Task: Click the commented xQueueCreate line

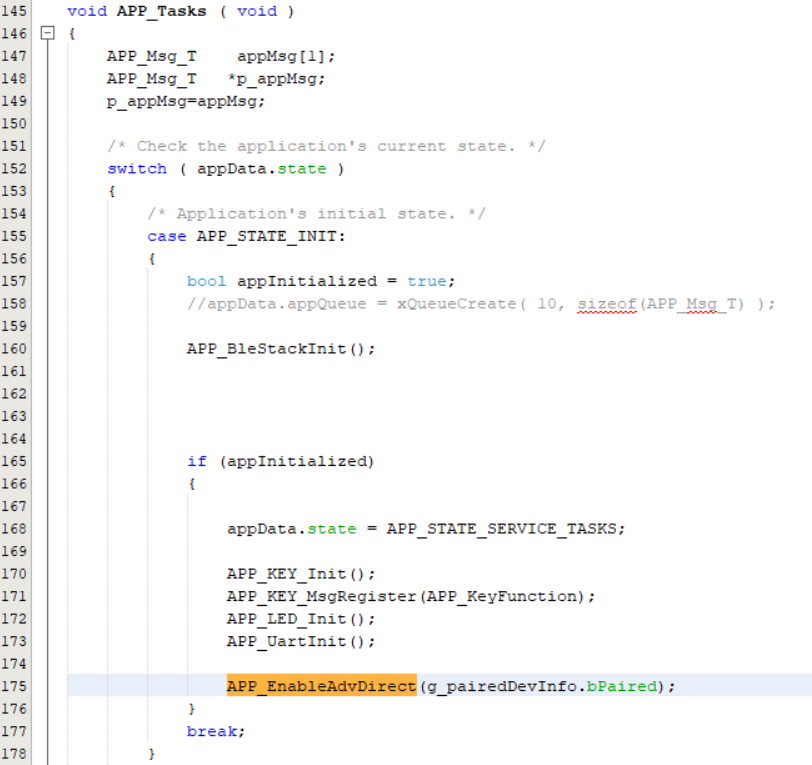Action: click(481, 304)
